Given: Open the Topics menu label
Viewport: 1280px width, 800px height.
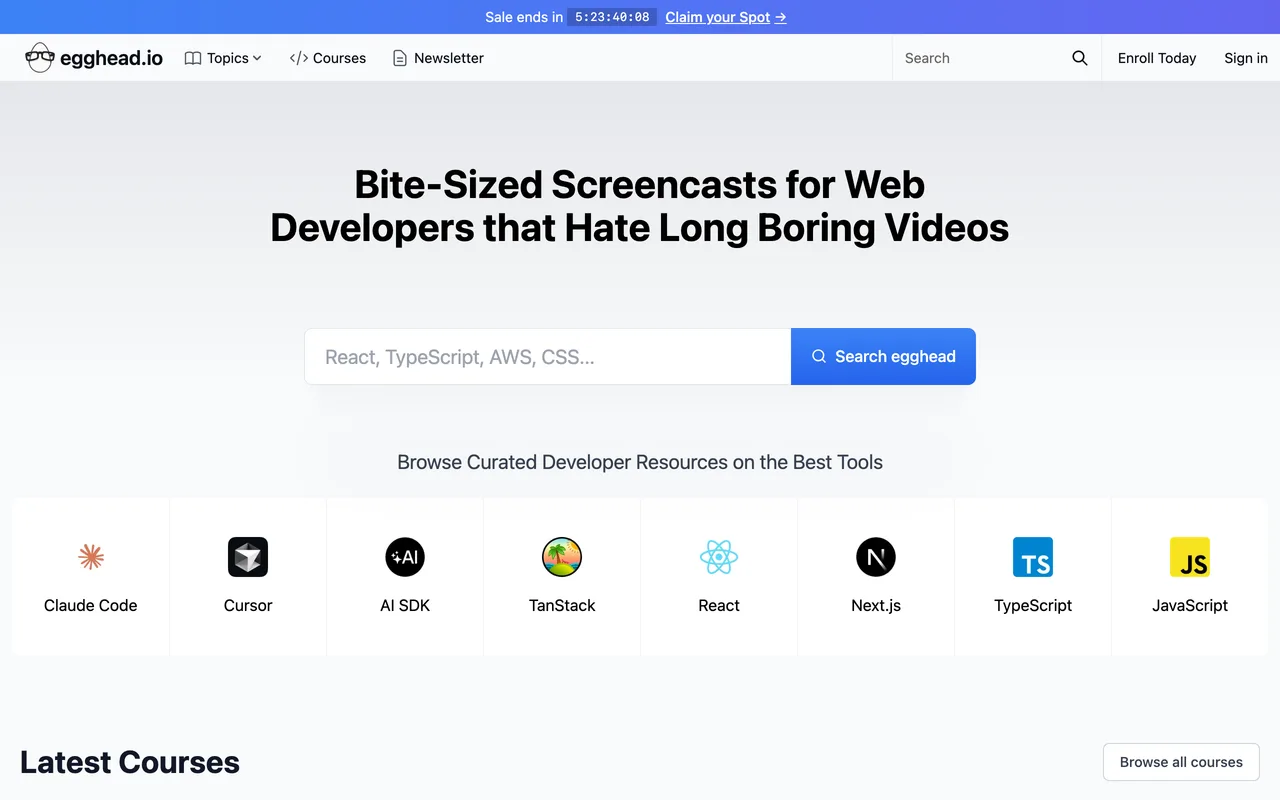Looking at the screenshot, I should 228,58.
